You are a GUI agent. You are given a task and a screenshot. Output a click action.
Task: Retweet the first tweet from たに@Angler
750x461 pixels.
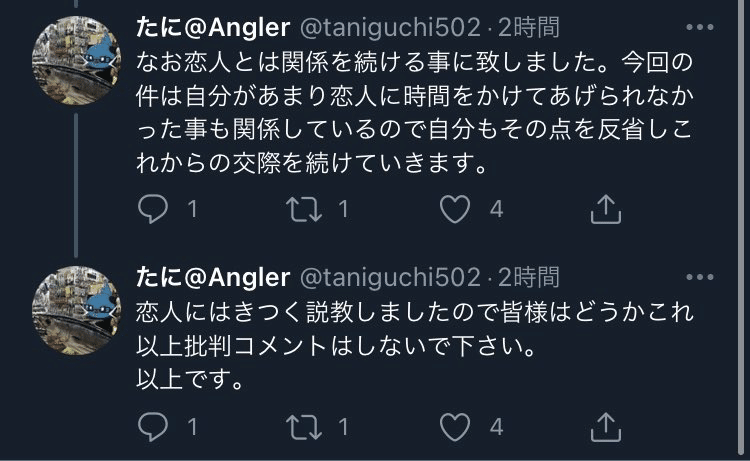coord(304,209)
